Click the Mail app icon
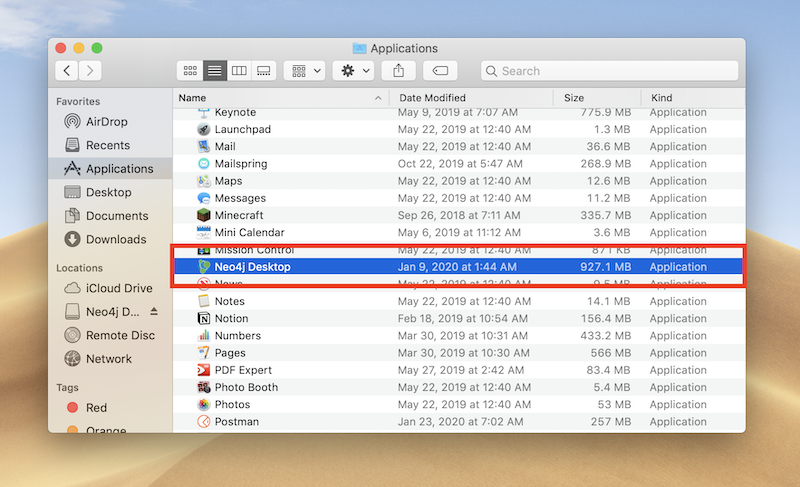Screen dimensions: 800x487 coord(204,146)
